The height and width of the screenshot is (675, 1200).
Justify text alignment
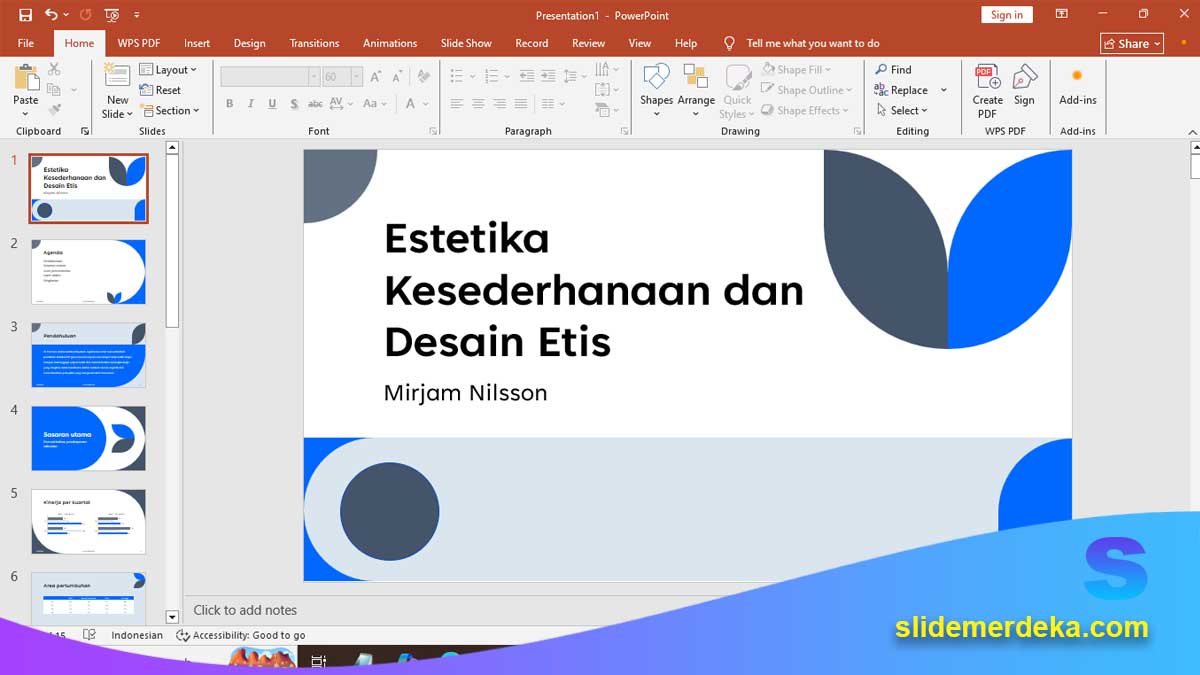click(520, 103)
